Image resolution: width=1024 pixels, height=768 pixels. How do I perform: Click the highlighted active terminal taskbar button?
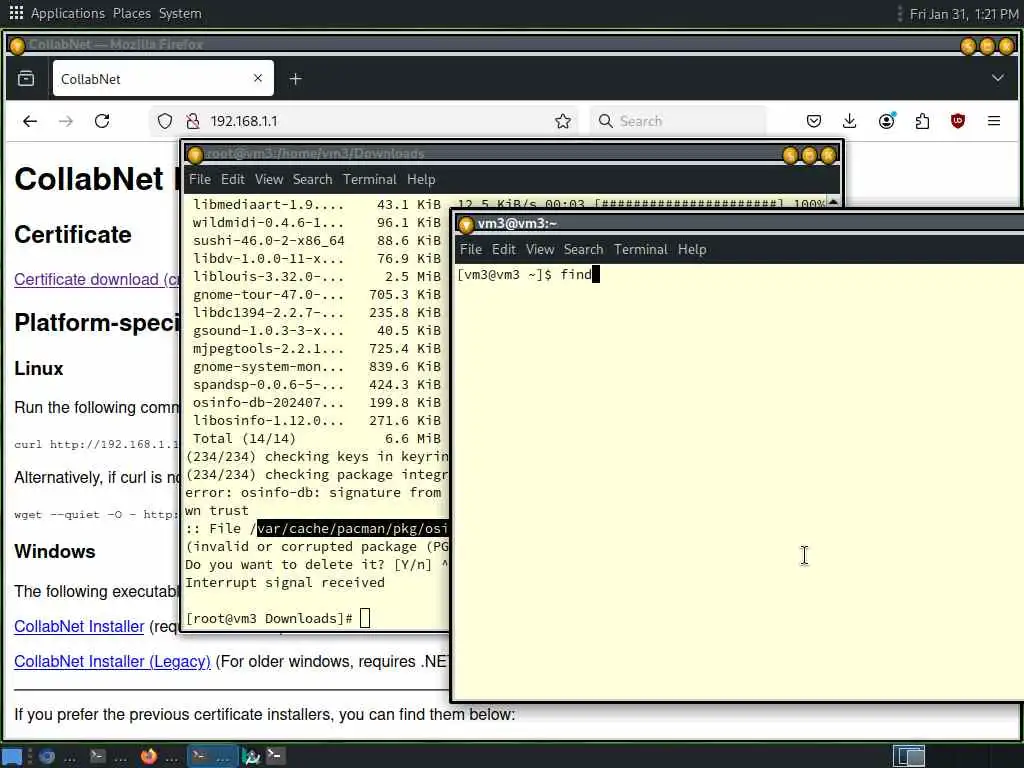coord(212,756)
